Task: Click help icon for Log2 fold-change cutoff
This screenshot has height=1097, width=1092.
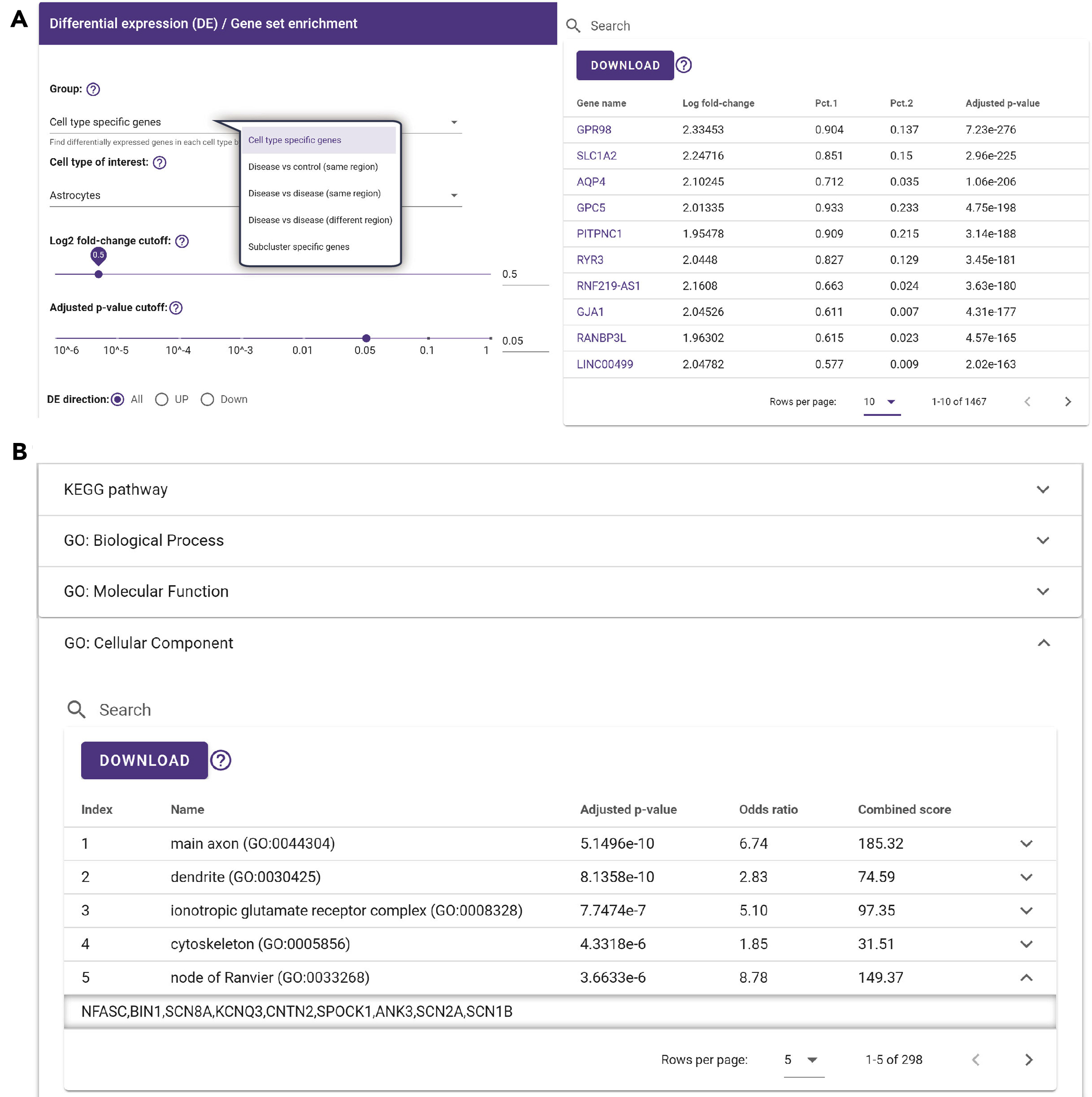Action: click(x=182, y=241)
